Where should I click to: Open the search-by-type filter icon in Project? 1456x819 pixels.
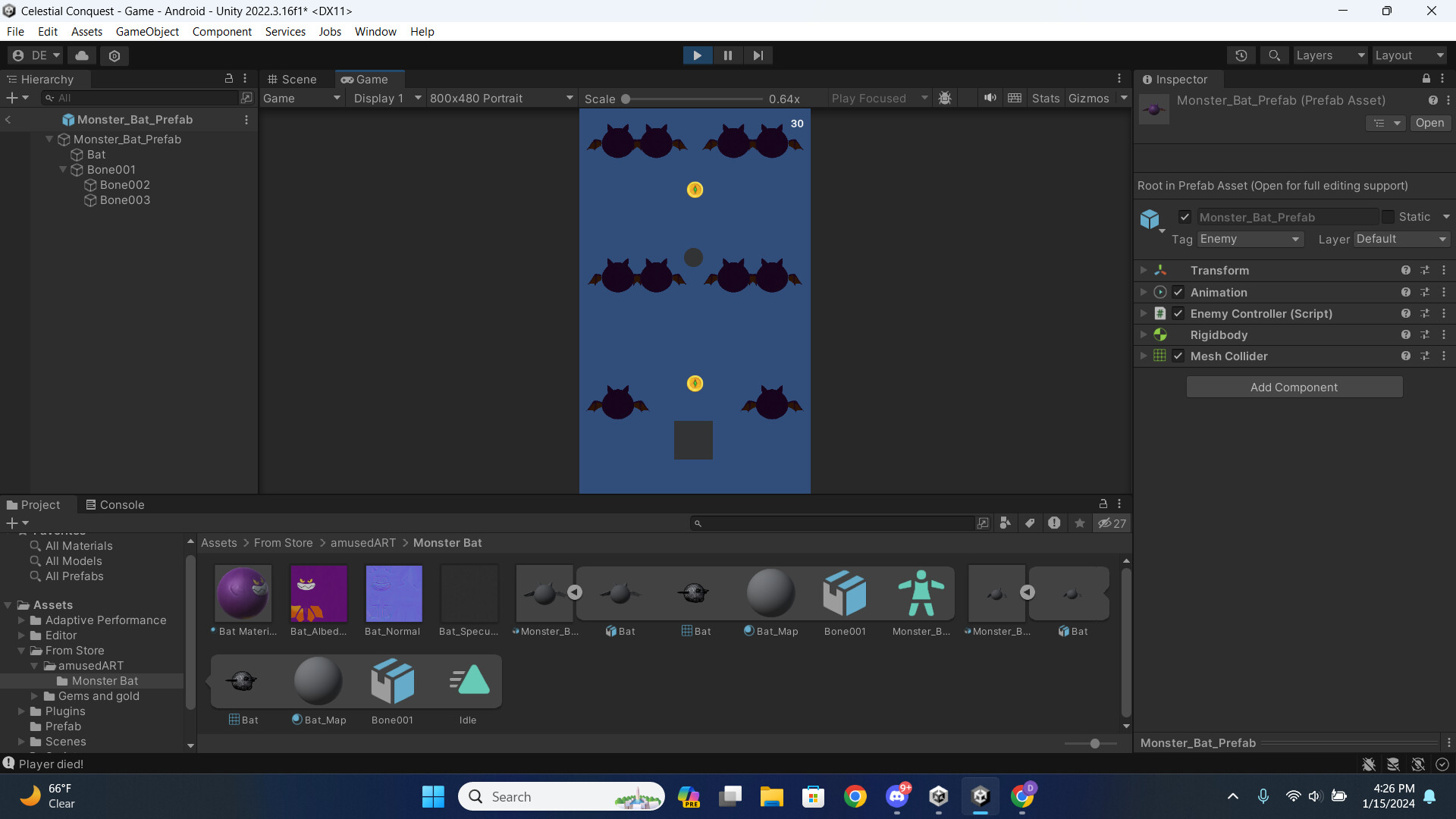1005,522
